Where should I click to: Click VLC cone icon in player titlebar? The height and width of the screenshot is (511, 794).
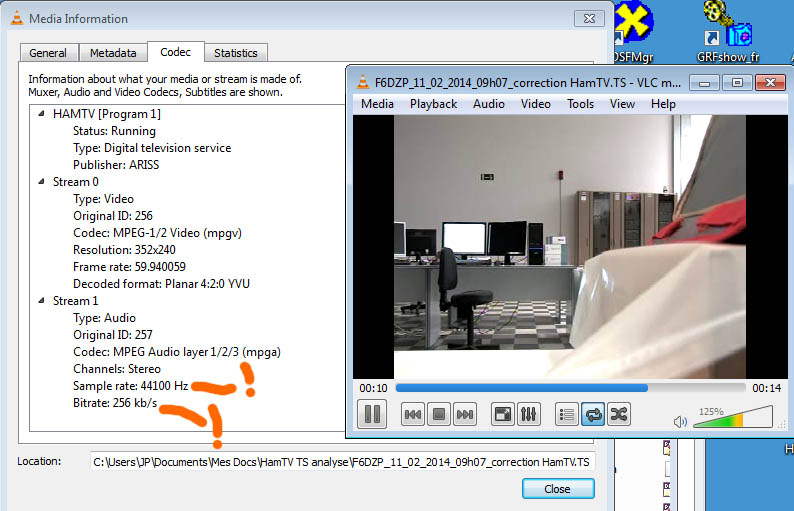363,82
